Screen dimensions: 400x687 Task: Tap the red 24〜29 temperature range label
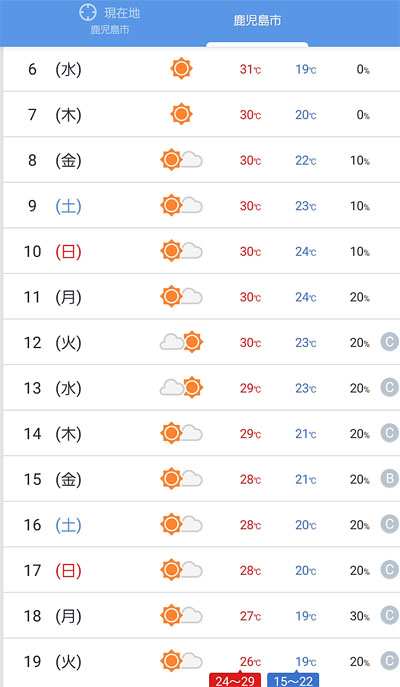click(x=235, y=680)
